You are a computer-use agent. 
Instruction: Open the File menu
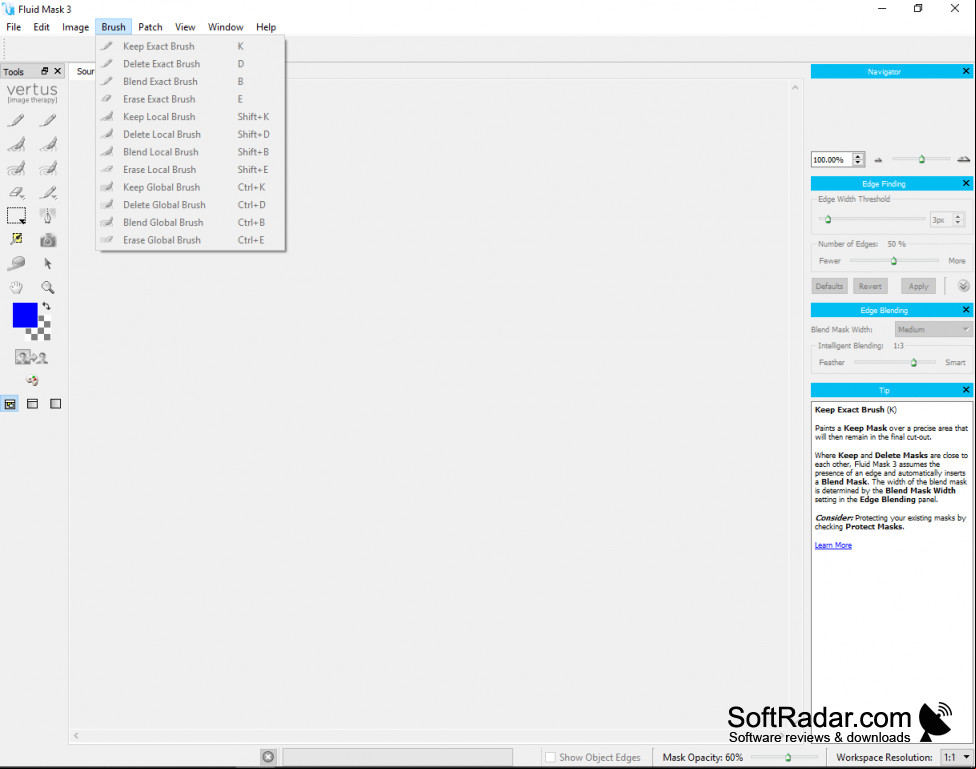[x=14, y=27]
